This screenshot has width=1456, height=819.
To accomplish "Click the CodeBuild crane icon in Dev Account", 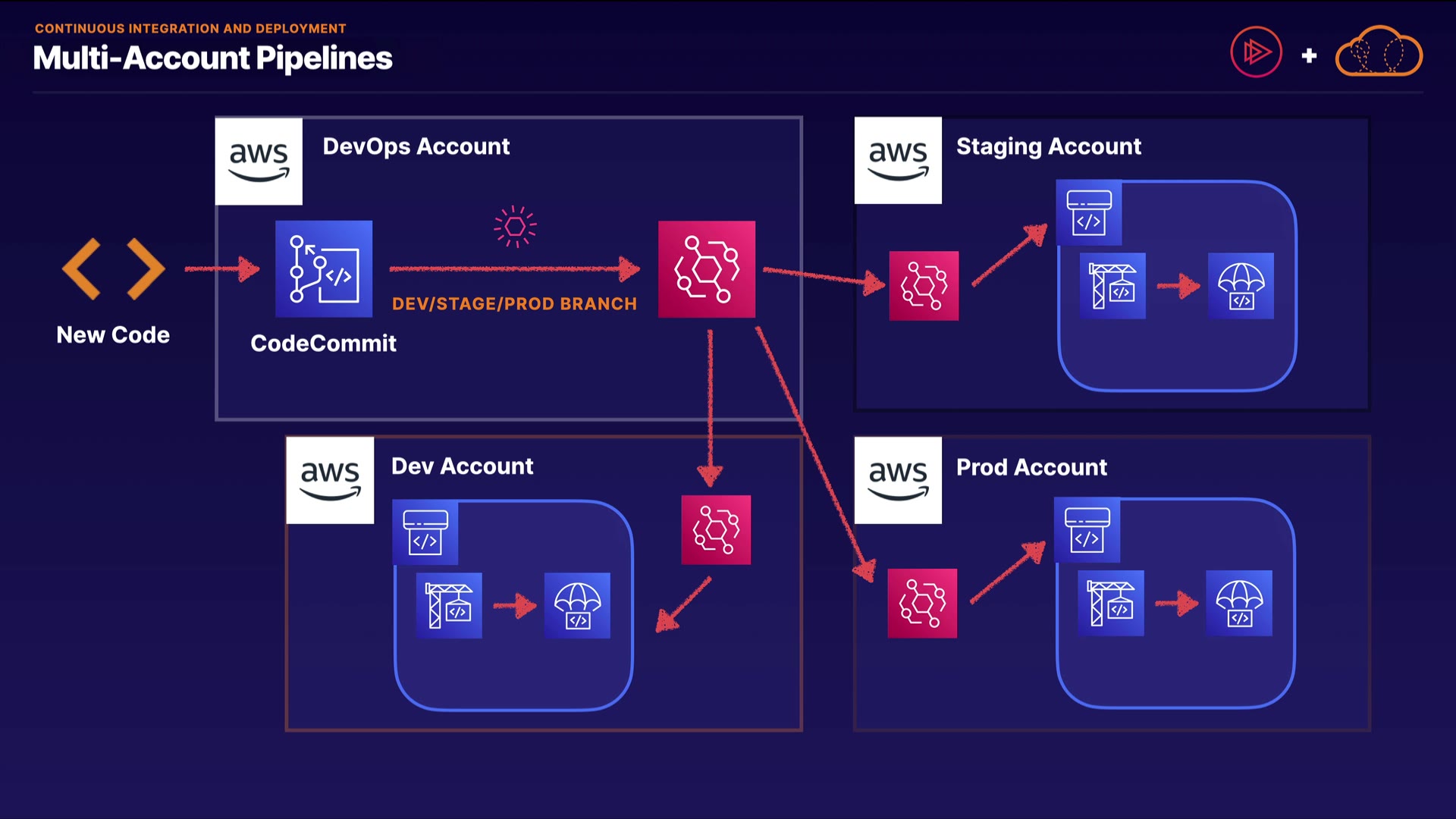I will pyautogui.click(x=449, y=605).
